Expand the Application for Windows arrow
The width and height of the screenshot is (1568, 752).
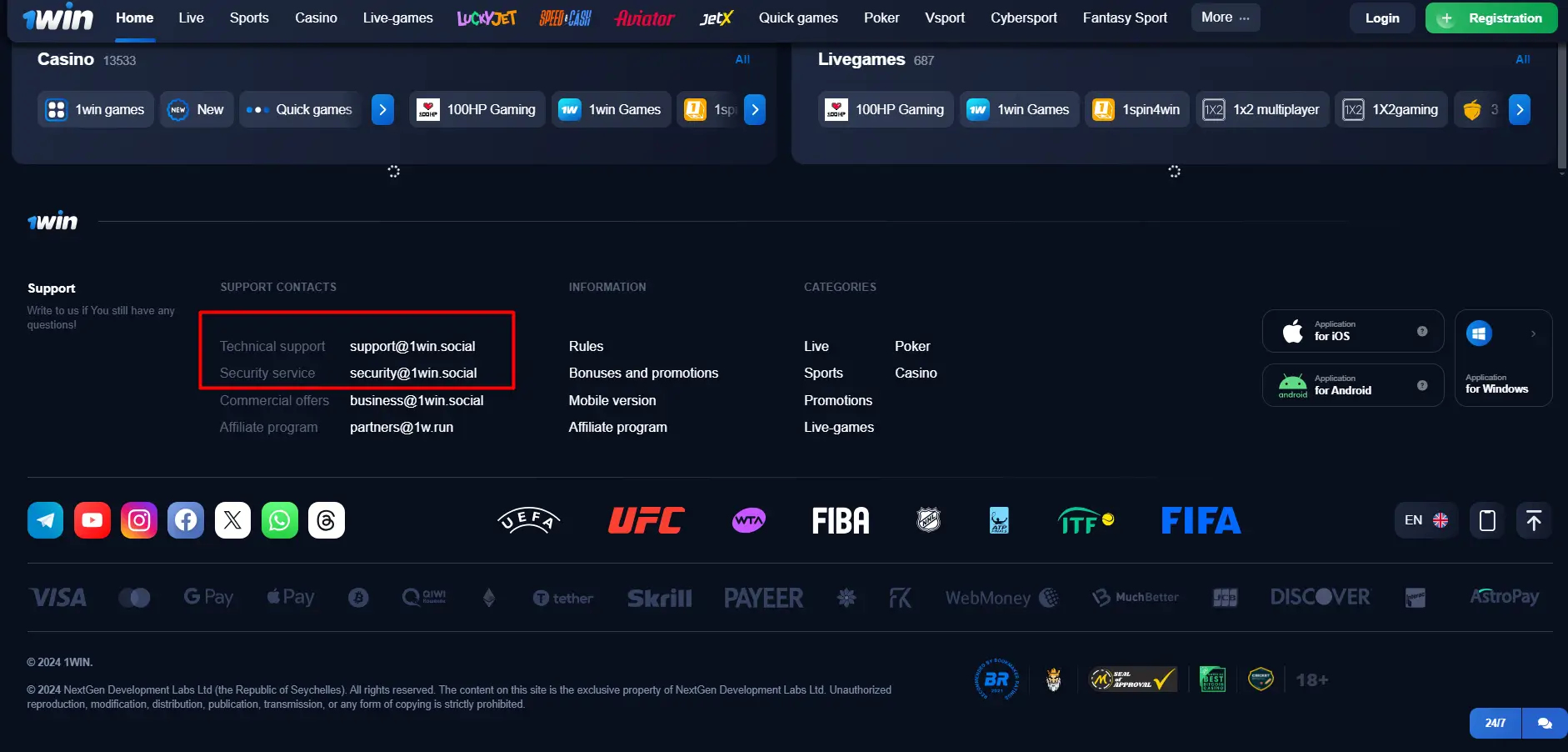coord(1533,333)
